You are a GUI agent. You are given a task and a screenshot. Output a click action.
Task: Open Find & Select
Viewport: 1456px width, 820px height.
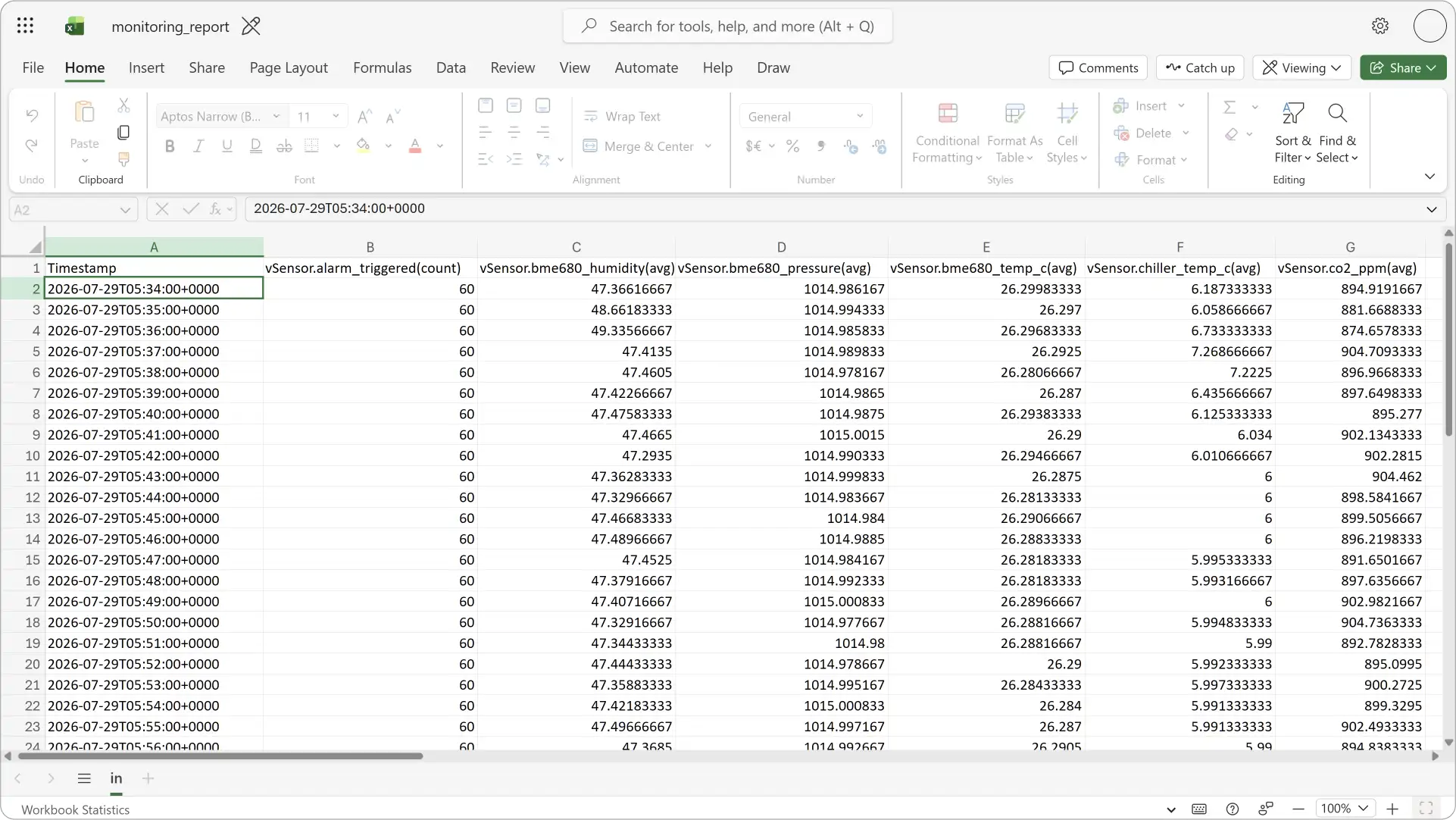point(1337,133)
